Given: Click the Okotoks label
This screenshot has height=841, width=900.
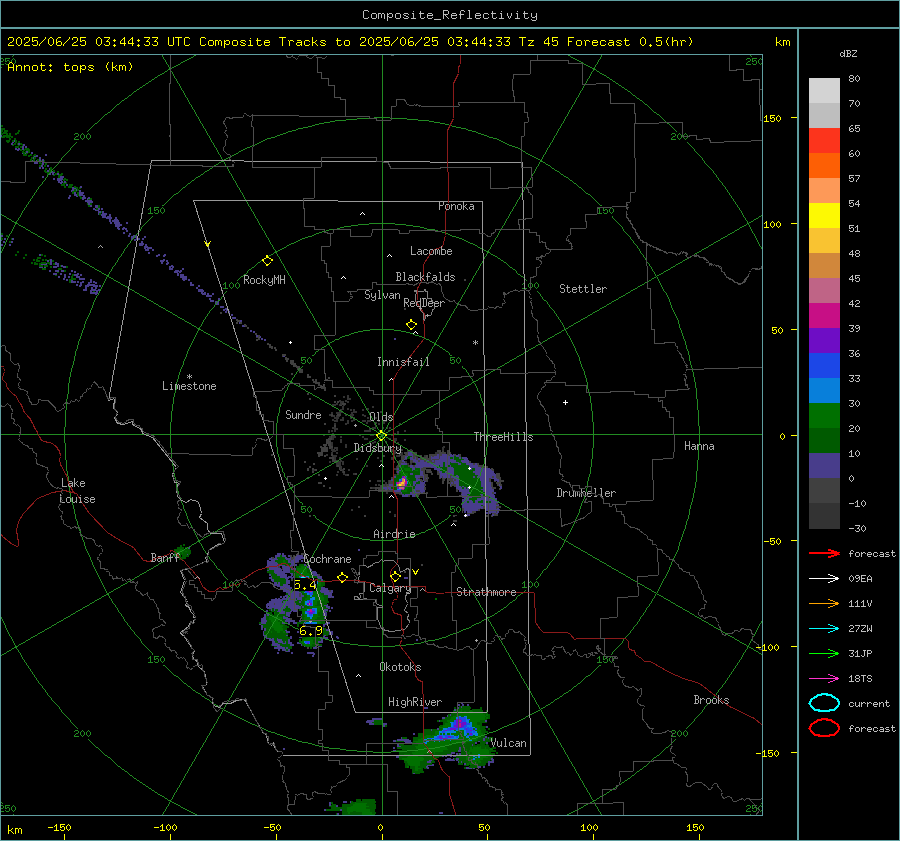Looking at the screenshot, I should click(x=400, y=667).
